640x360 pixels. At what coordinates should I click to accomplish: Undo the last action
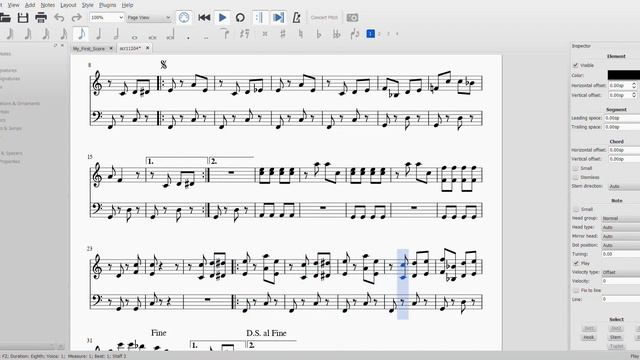coord(59,18)
